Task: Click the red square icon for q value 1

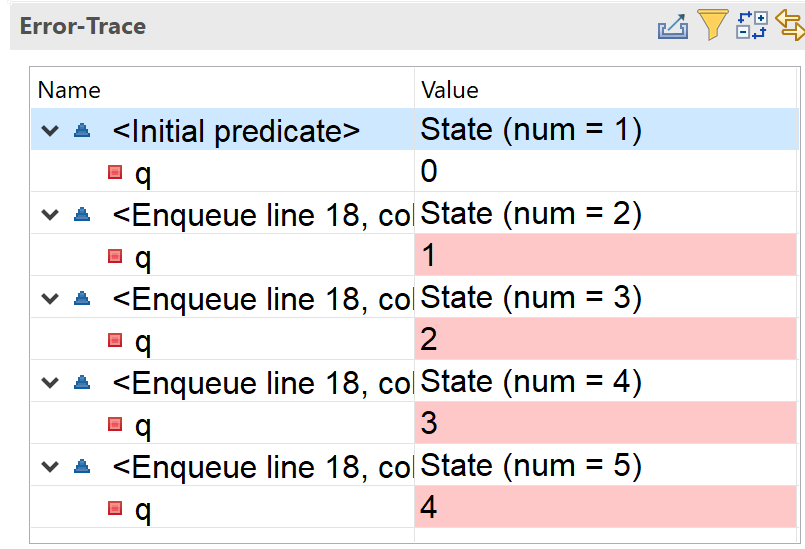Action: tap(115, 256)
